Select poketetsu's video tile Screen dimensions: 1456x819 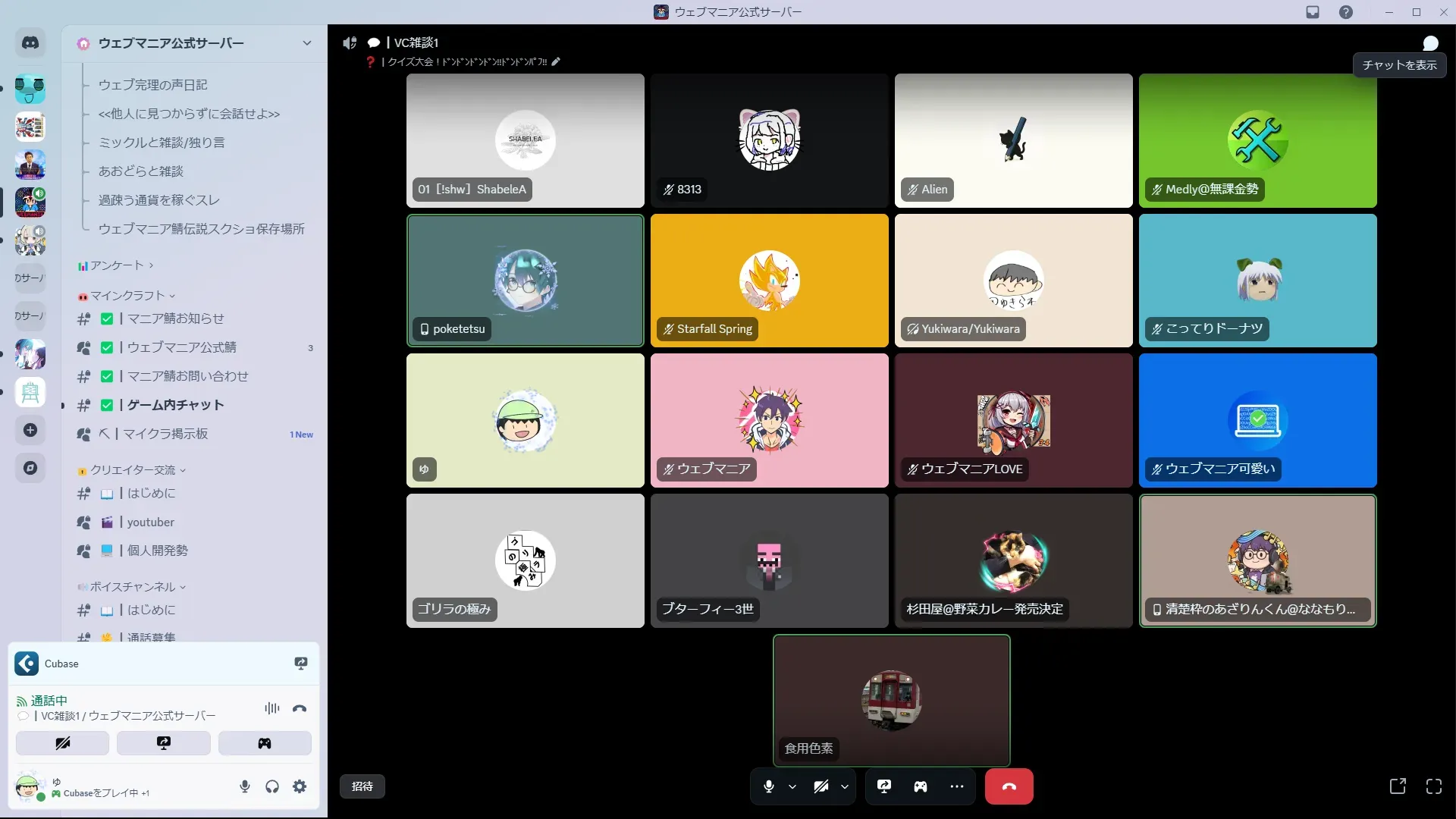[525, 281]
